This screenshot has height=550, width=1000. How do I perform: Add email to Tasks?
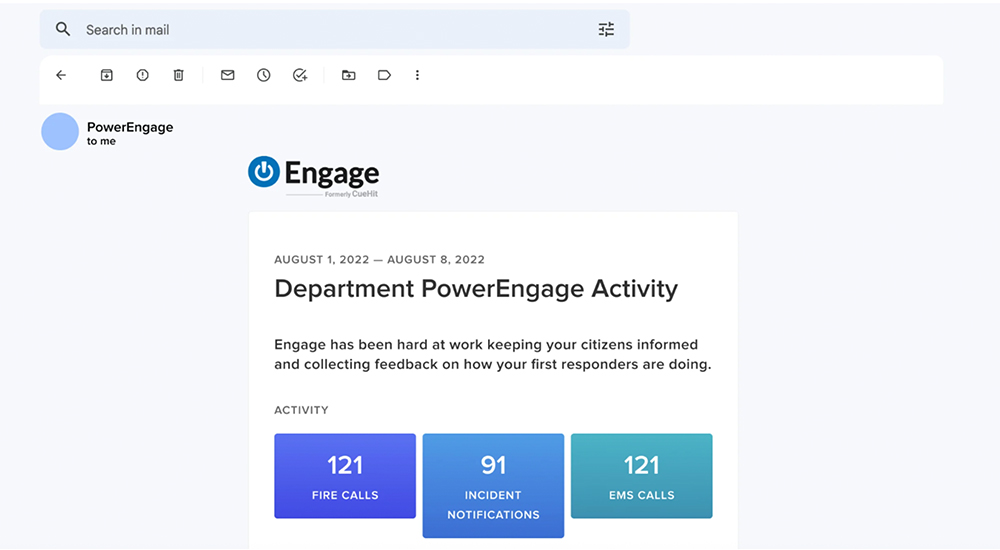coord(300,75)
